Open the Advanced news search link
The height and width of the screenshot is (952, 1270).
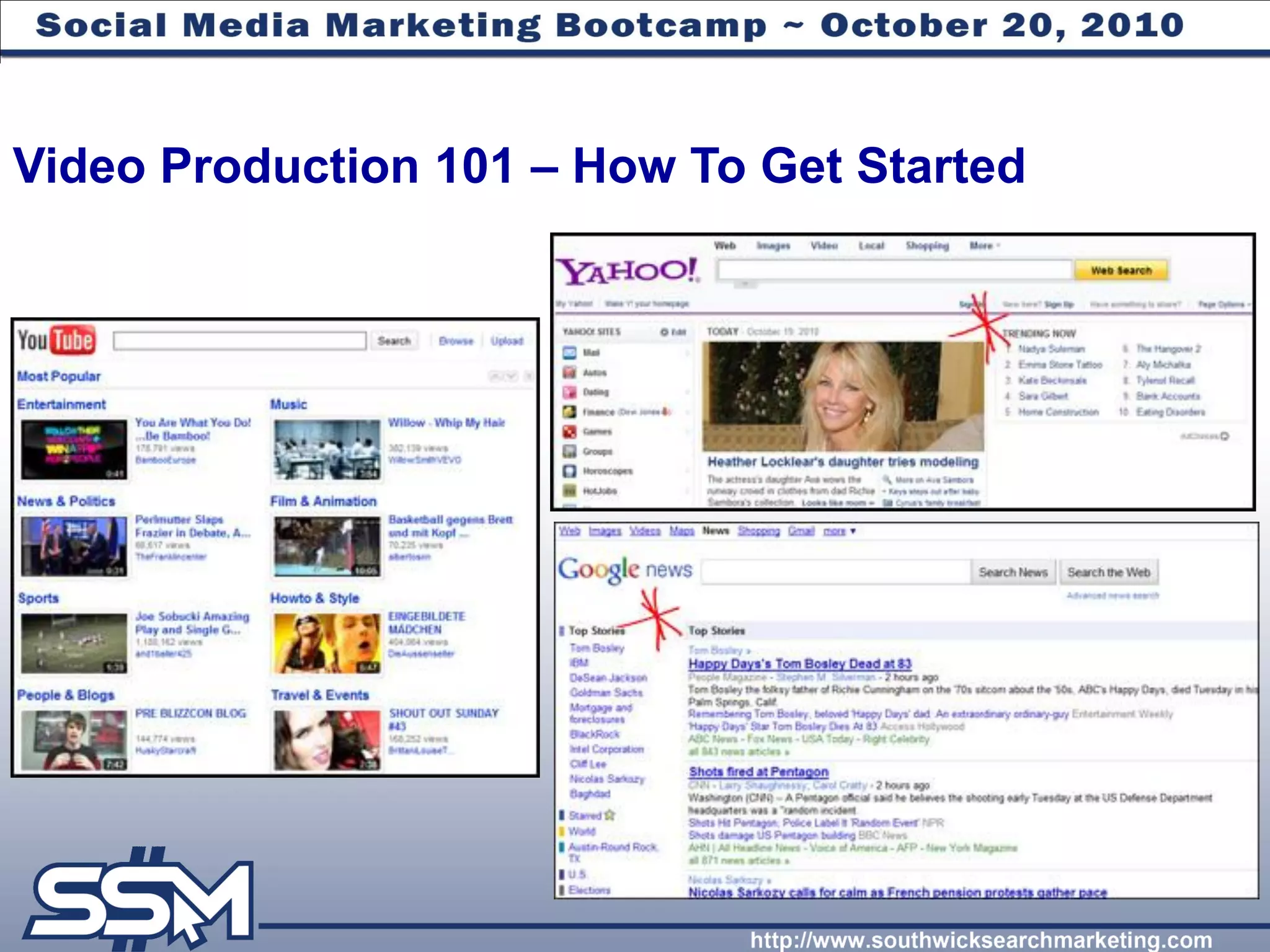[x=1112, y=596]
